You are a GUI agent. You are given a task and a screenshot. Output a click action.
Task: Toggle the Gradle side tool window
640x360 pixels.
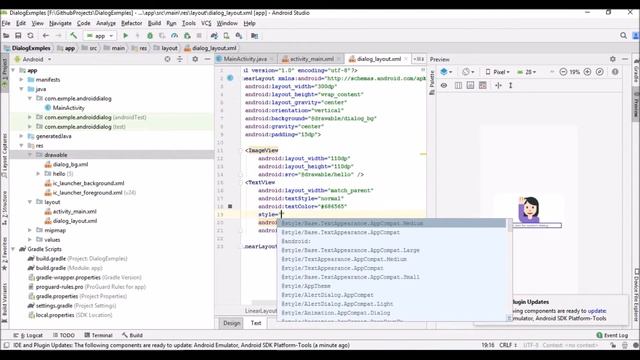tap(636, 70)
